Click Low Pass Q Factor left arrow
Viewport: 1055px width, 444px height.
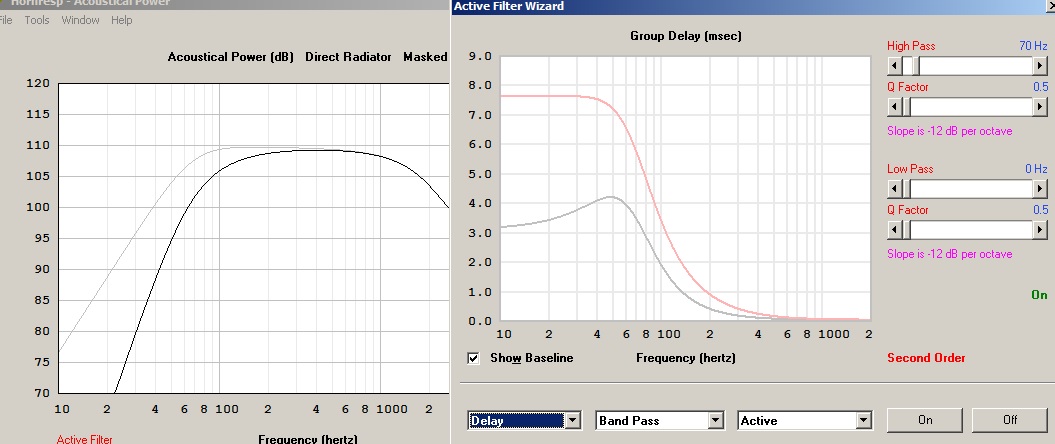tap(894, 230)
